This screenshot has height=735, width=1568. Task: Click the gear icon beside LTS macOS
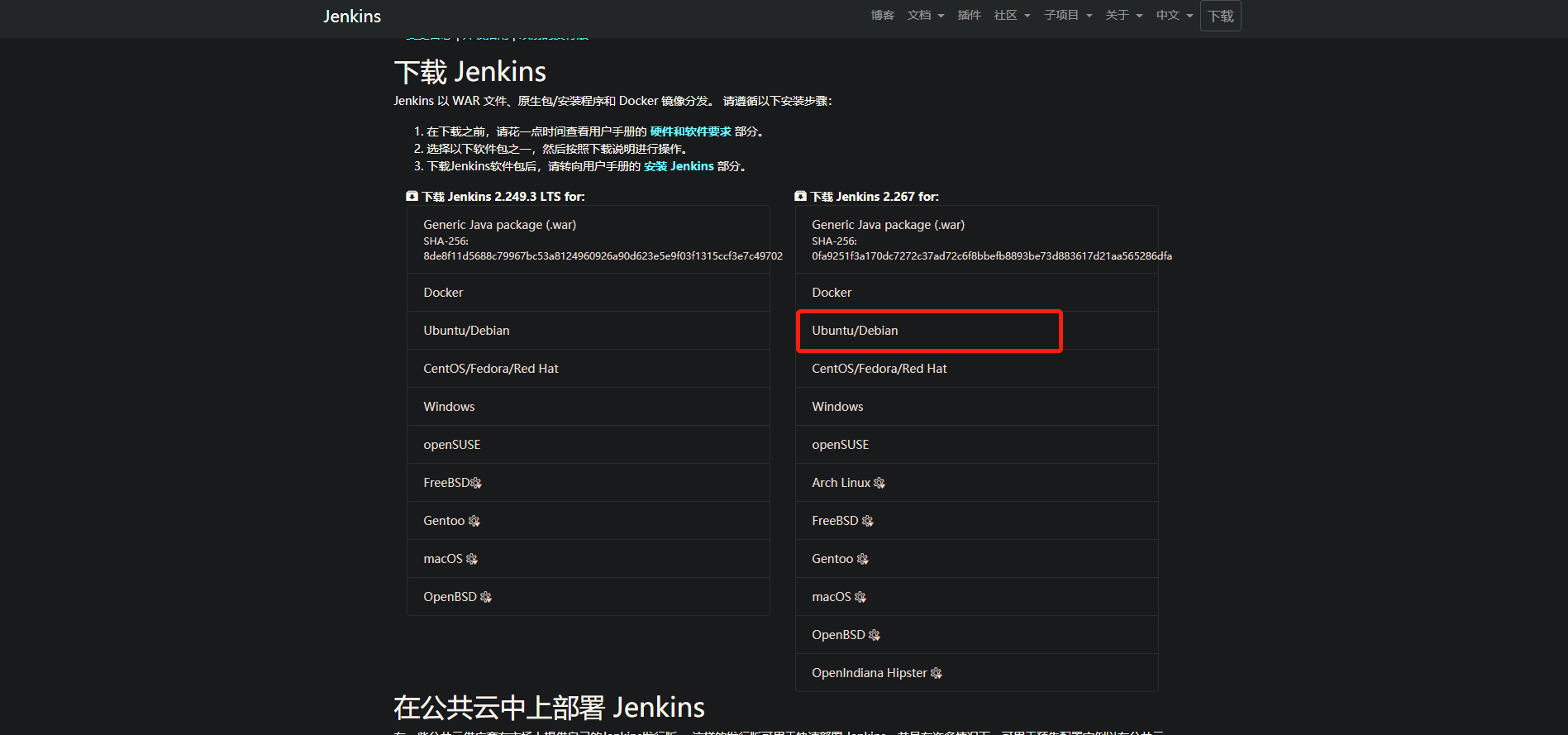[x=472, y=559]
